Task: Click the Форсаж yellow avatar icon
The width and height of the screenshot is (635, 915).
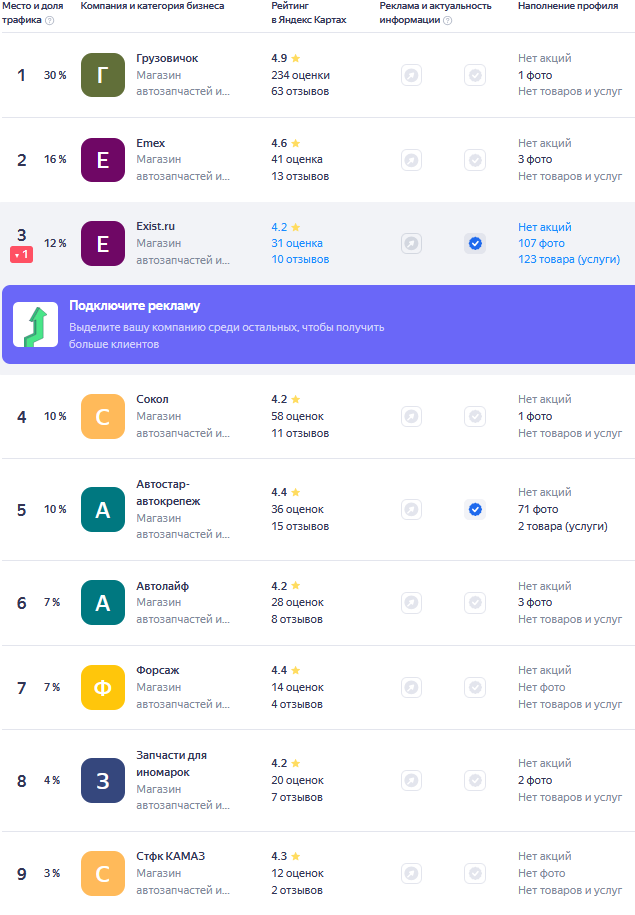Action: pyautogui.click(x=102, y=687)
